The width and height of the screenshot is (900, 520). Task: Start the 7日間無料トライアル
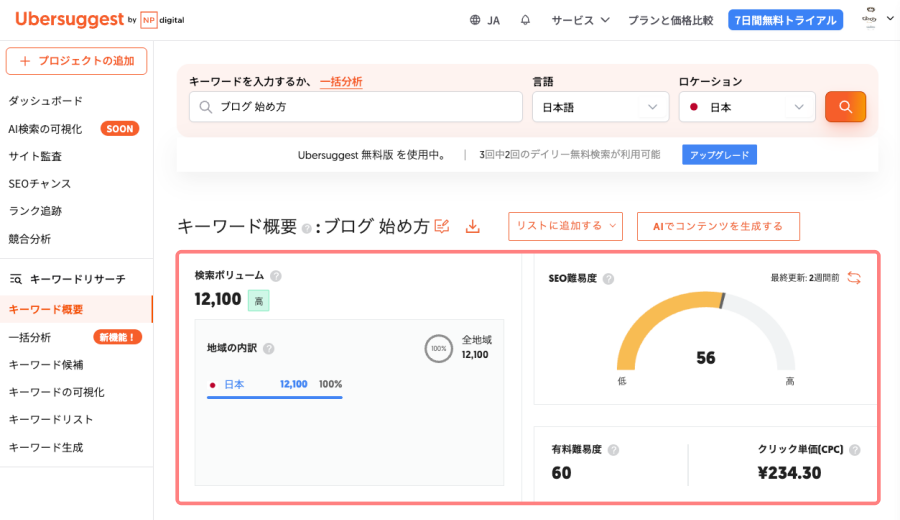click(785, 20)
